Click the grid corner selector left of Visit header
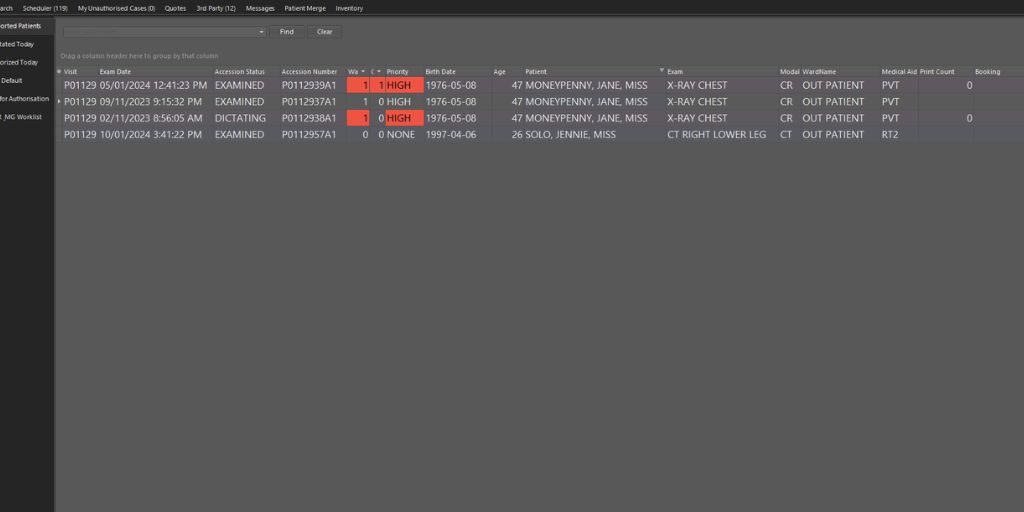This screenshot has height=512, width=1024. pos(59,72)
